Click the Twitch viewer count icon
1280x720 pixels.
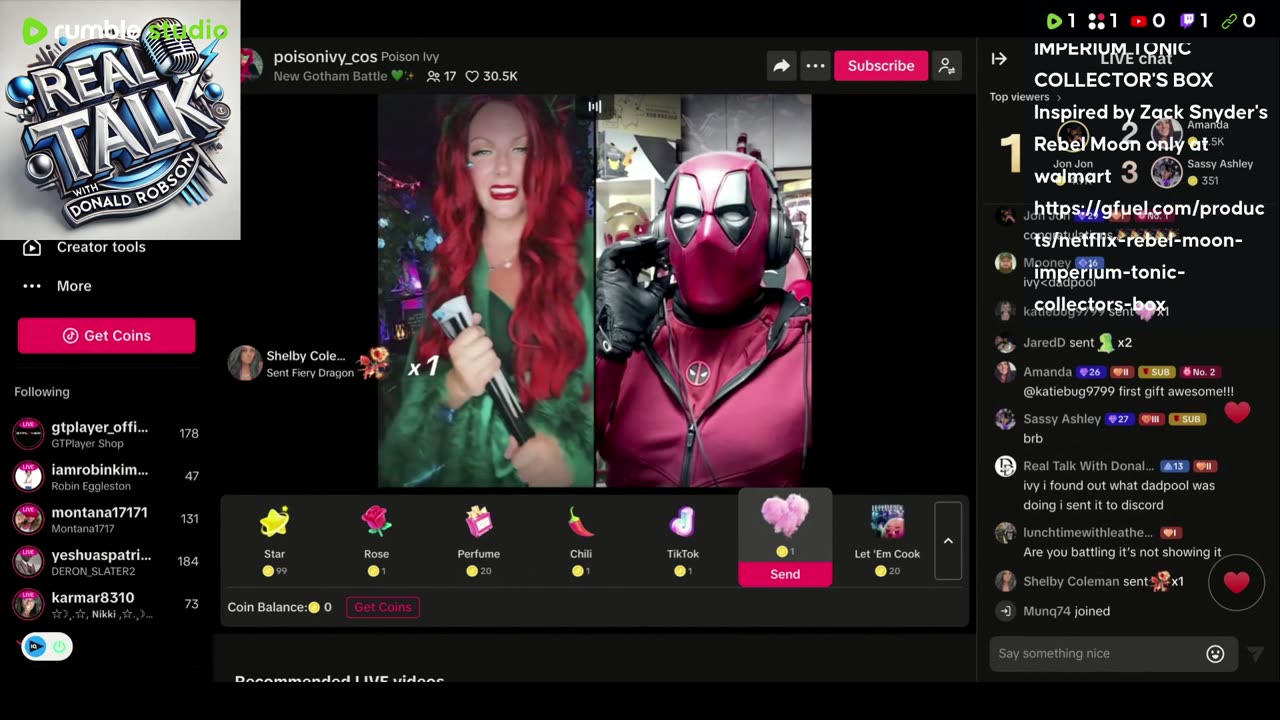(1187, 21)
